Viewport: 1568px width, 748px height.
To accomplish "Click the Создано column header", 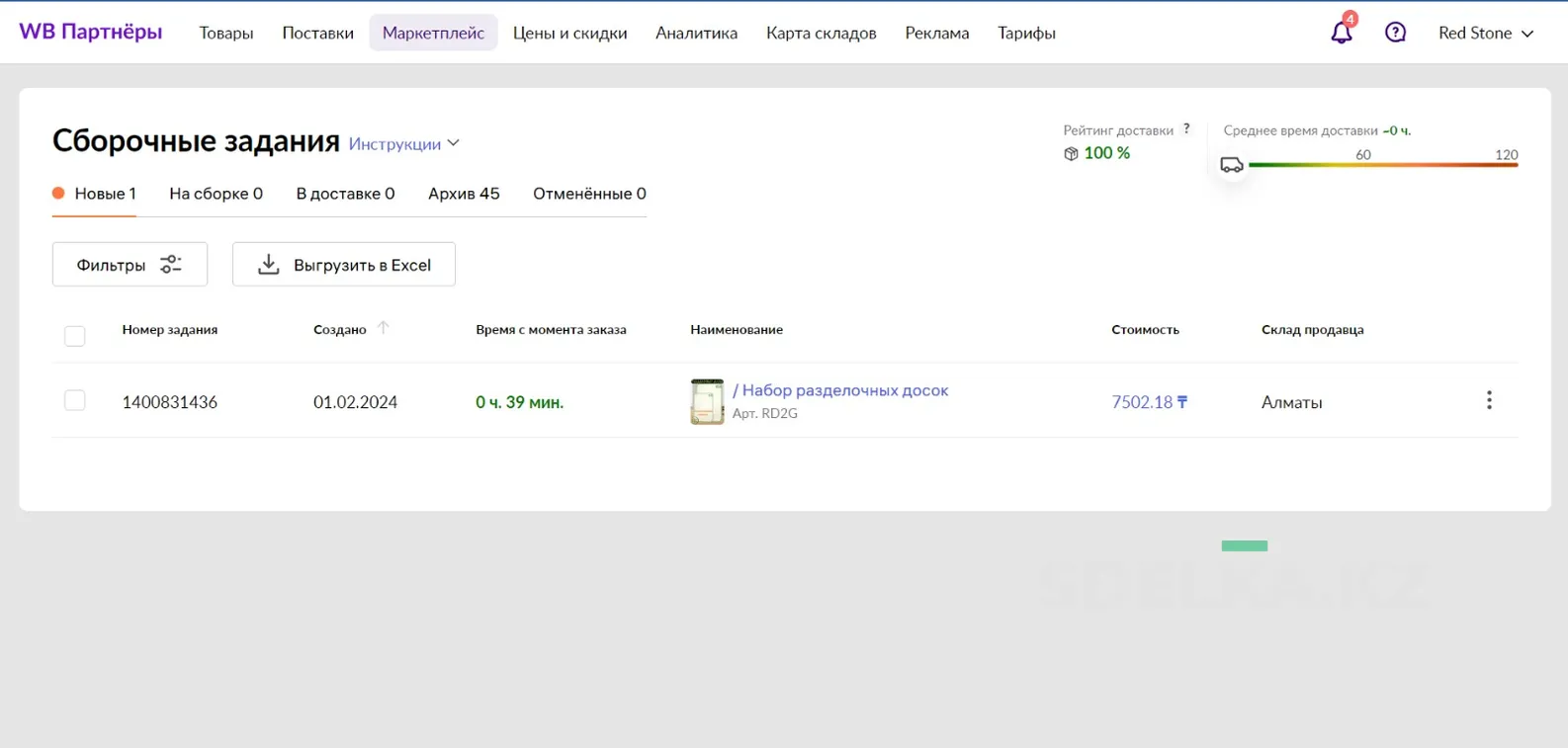I will coord(340,329).
